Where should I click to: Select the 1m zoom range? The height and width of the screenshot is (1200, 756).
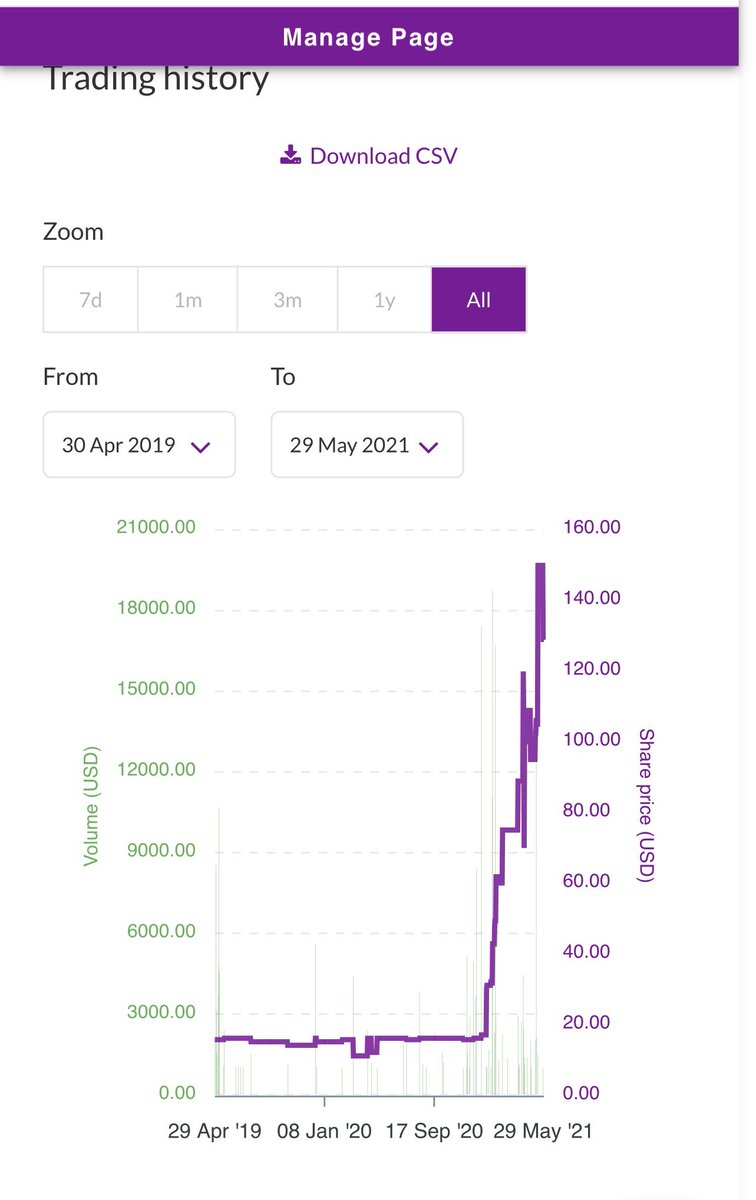click(x=188, y=300)
